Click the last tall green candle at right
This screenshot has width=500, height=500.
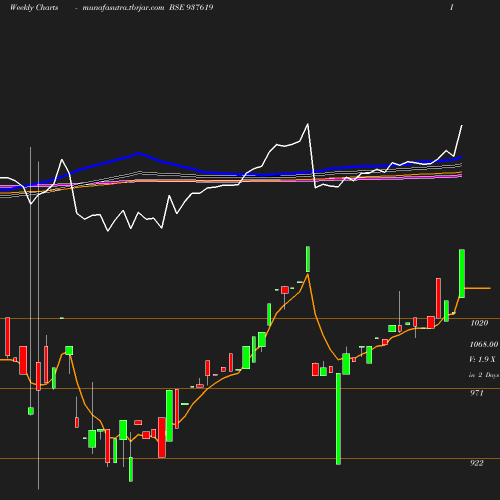coord(462,273)
